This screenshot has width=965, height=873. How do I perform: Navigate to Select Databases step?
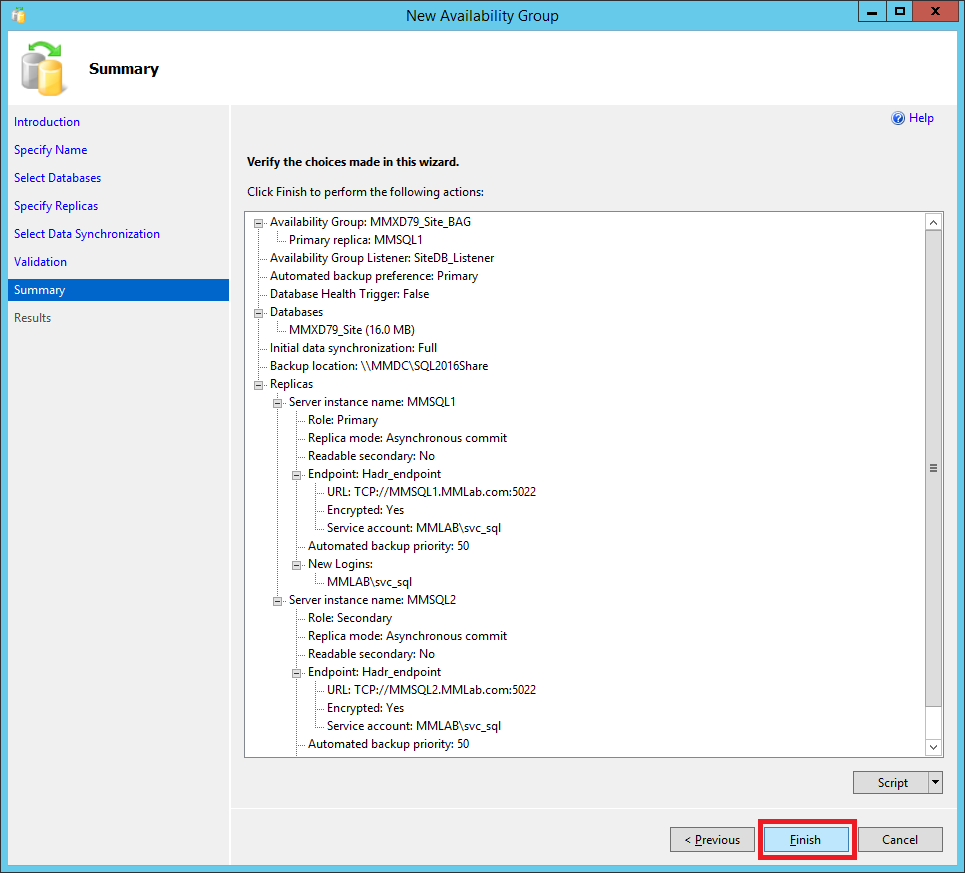pos(58,178)
